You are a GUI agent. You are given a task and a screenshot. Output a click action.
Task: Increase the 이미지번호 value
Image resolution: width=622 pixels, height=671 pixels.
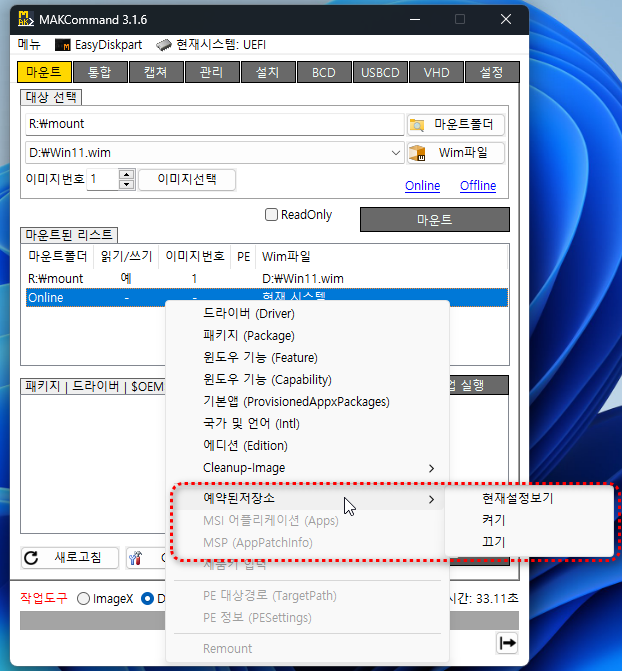[126, 175]
